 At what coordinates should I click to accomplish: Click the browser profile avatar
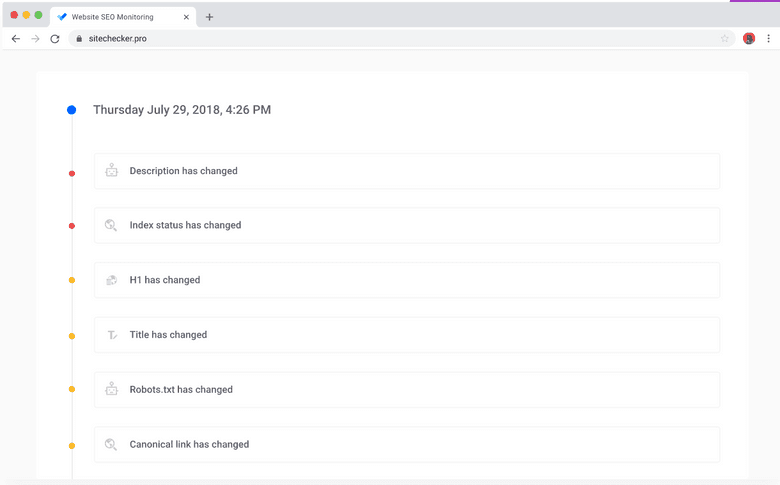[749, 39]
